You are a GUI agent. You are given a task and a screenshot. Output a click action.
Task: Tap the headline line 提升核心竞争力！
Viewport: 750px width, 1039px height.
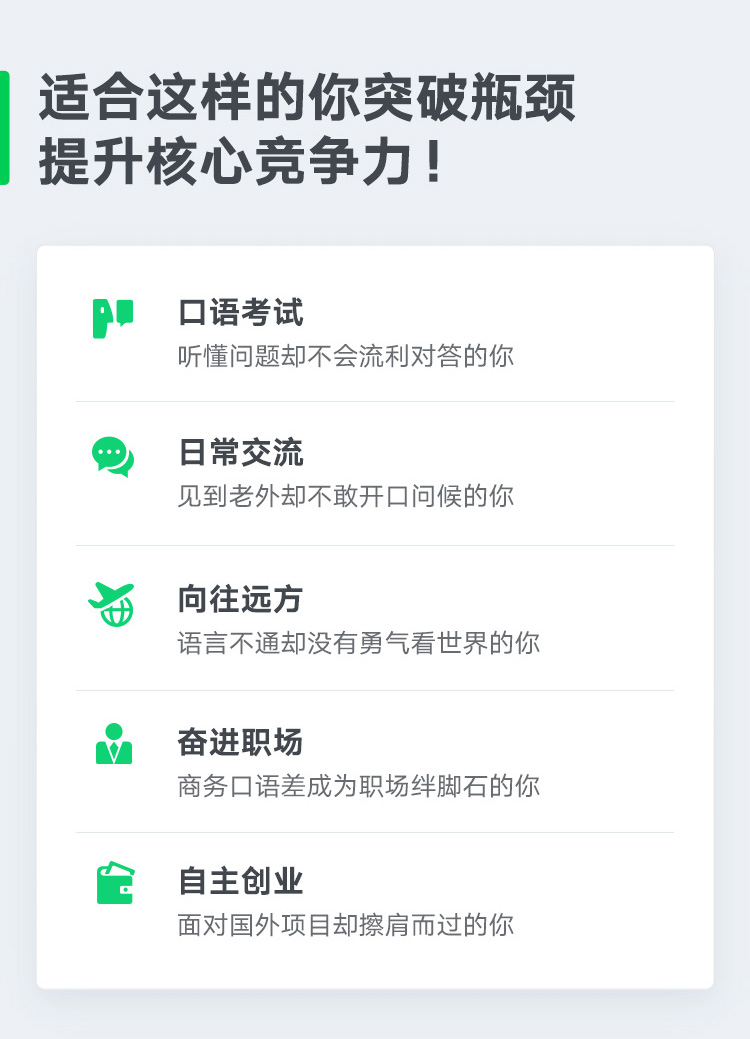point(242,162)
